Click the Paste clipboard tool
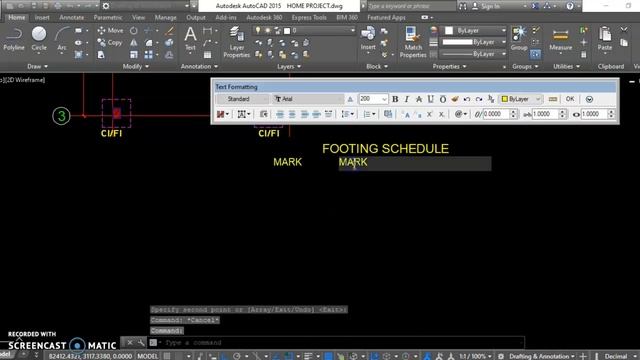Viewport: 640px width, 360px height. pyautogui.click(x=604, y=39)
